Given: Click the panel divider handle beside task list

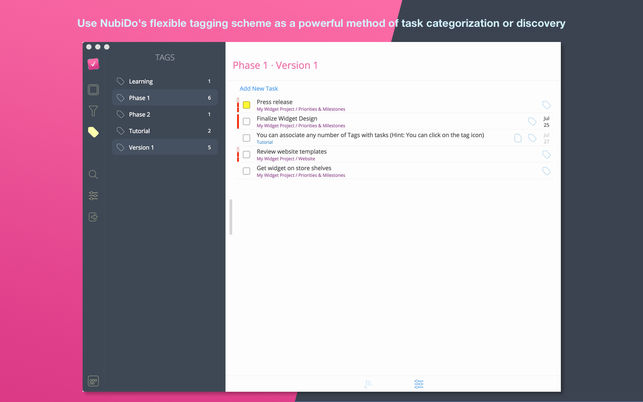Looking at the screenshot, I should [x=231, y=217].
